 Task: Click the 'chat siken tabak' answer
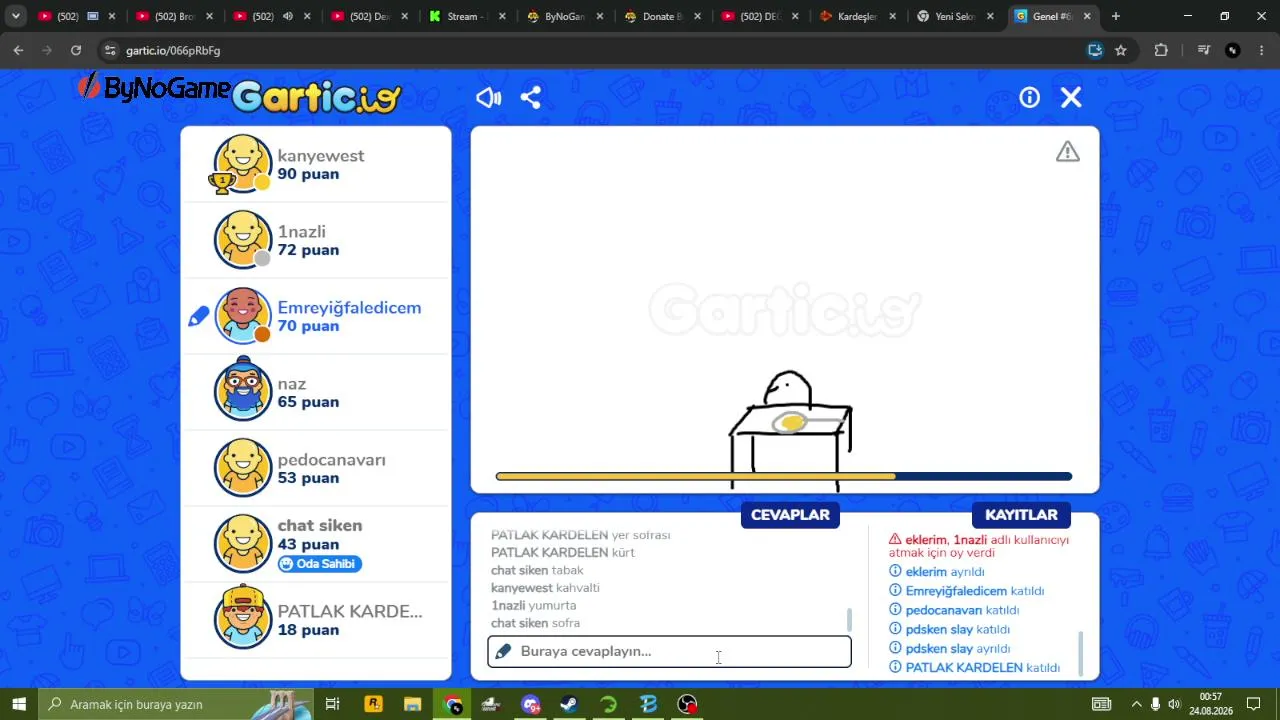coord(537,570)
